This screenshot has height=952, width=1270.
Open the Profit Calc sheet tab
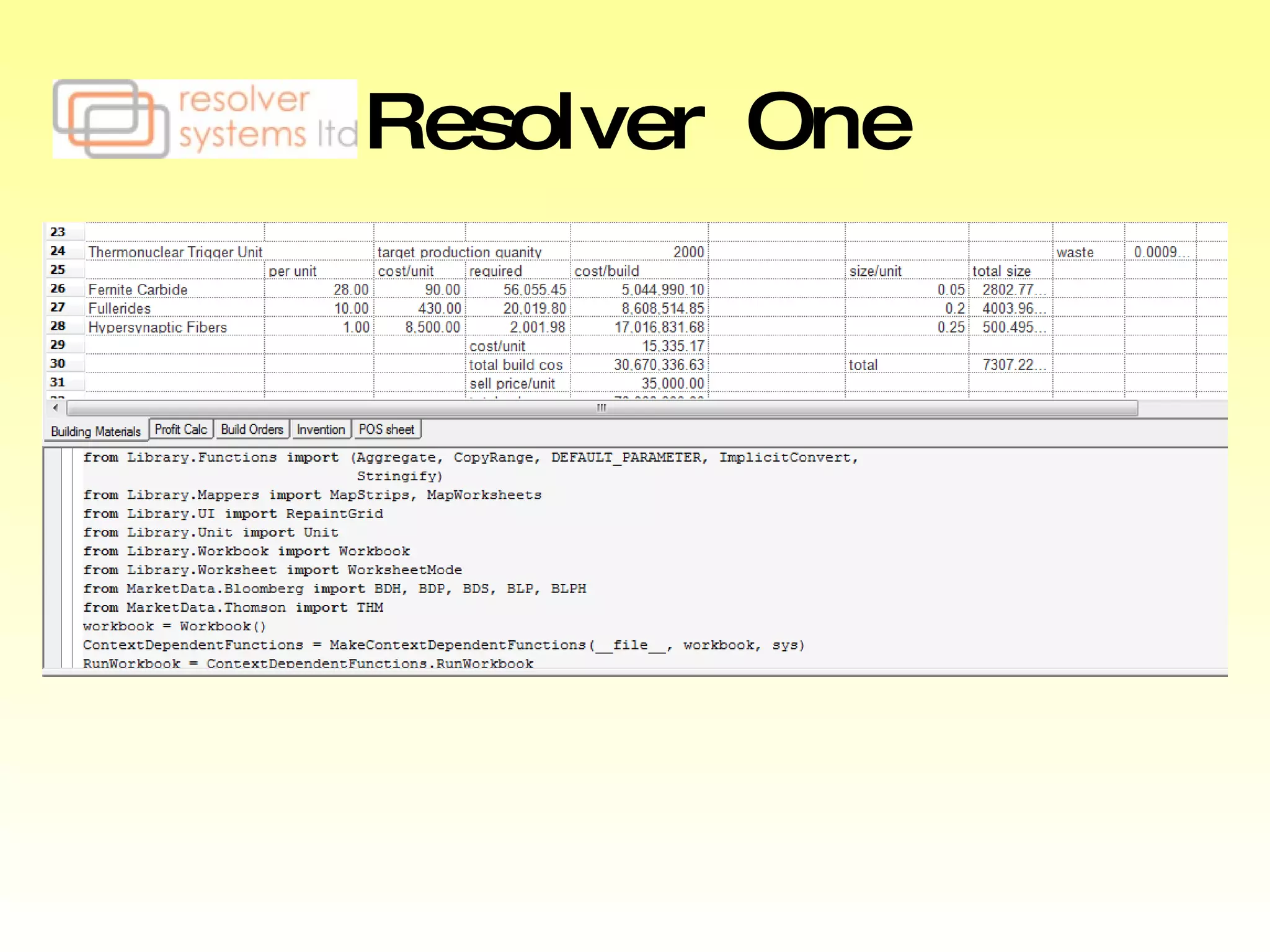[x=181, y=430]
